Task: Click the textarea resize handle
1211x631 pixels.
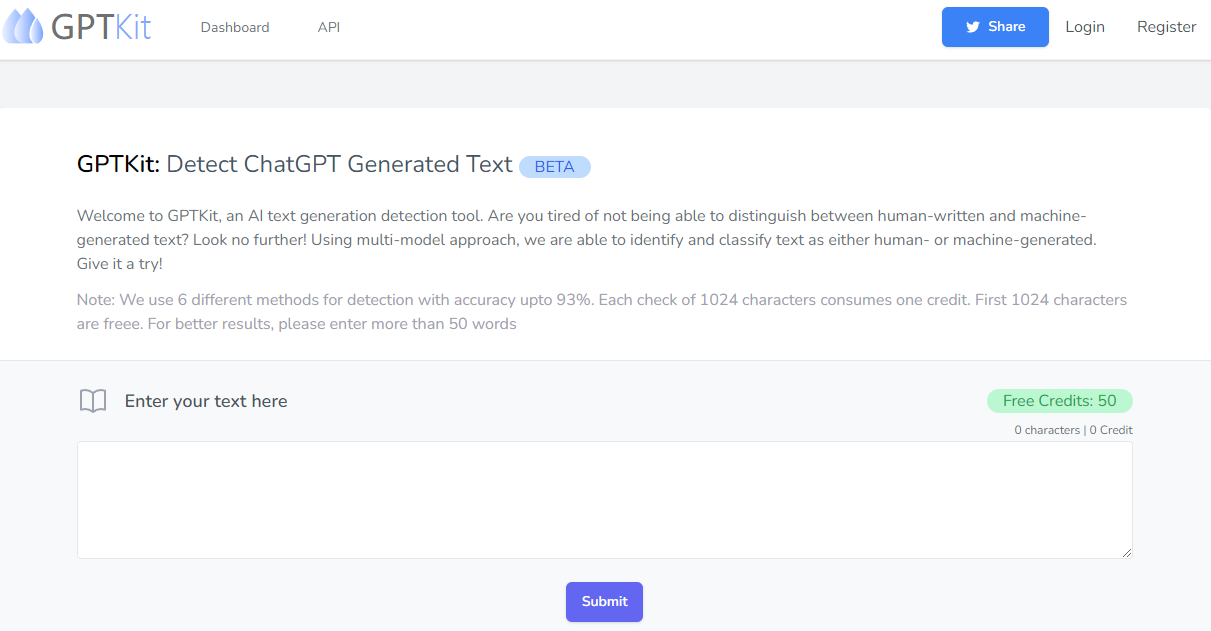Action: pyautogui.click(x=1128, y=552)
